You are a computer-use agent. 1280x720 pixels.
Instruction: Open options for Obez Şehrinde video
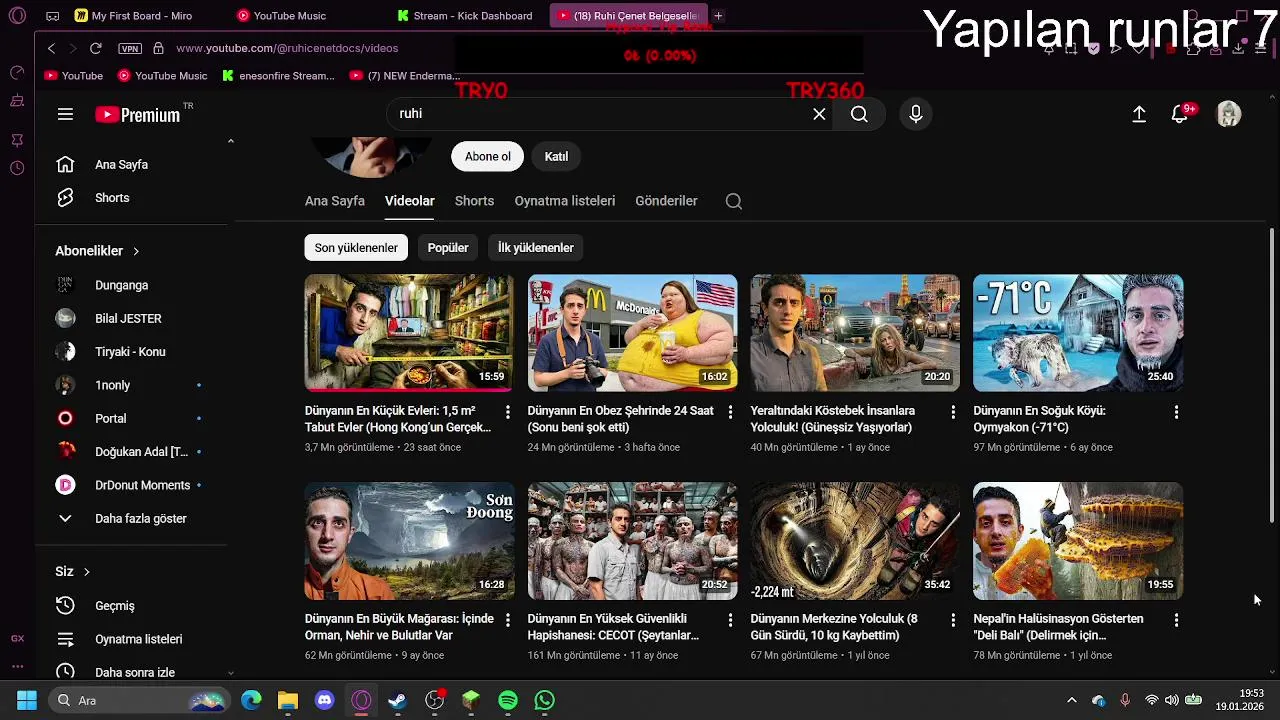[x=730, y=412]
